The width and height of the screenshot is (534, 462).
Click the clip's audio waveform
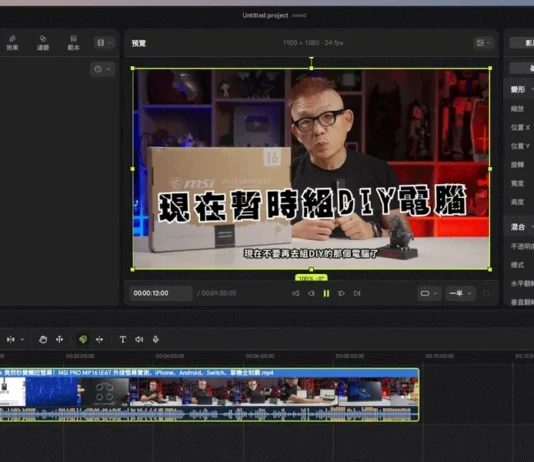209,414
